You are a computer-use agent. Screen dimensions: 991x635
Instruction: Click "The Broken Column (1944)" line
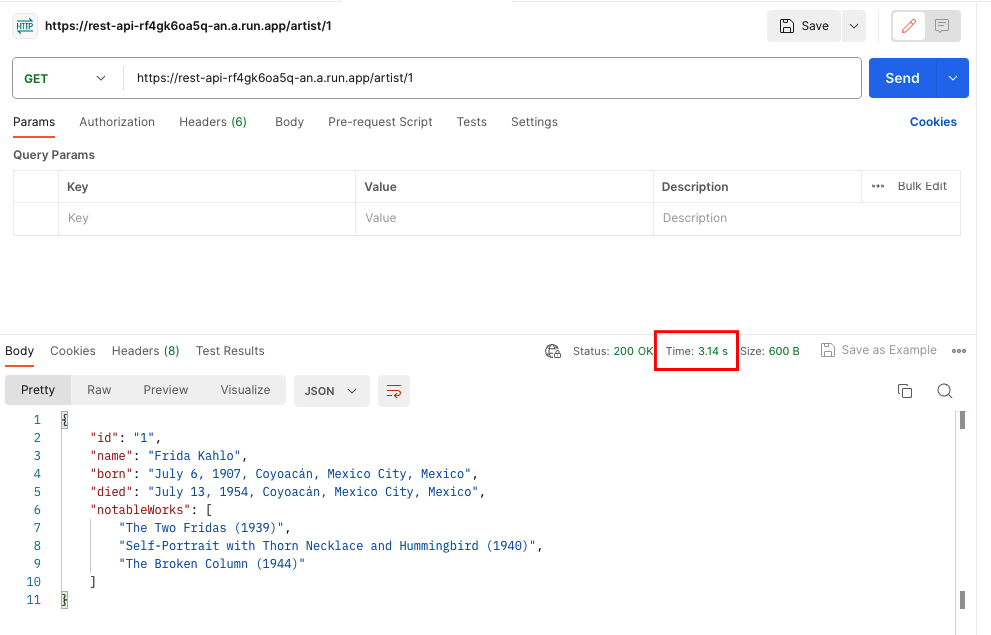212,564
